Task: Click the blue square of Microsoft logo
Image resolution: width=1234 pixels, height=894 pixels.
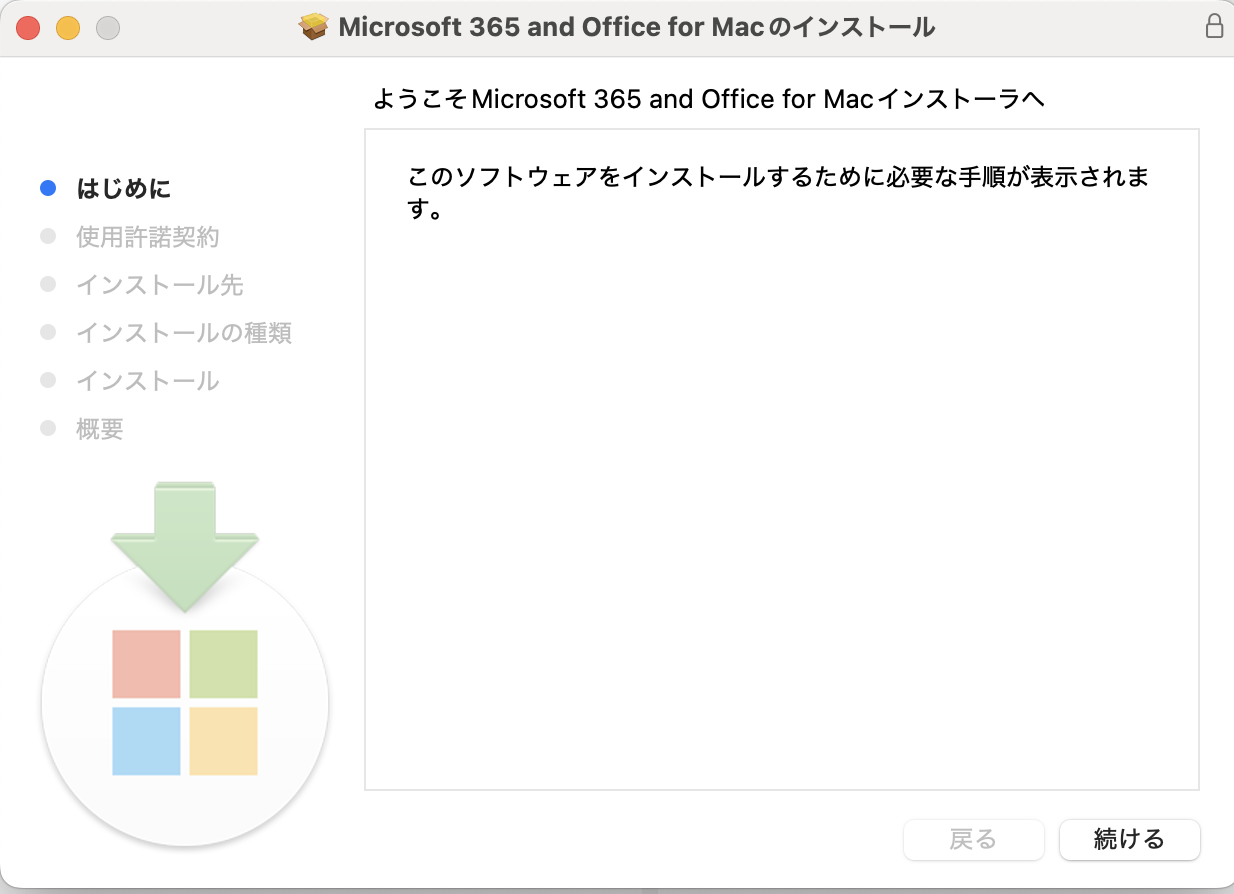Action: coord(146,741)
